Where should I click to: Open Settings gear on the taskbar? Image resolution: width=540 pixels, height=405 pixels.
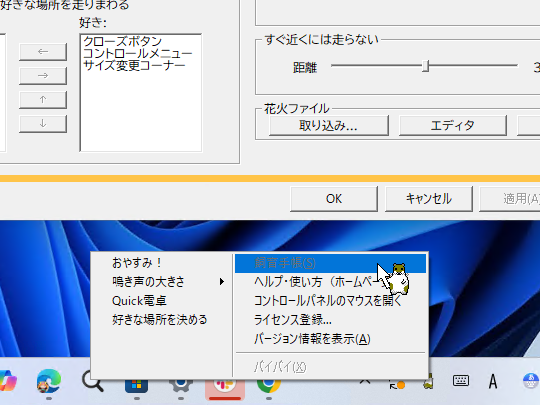(180, 385)
